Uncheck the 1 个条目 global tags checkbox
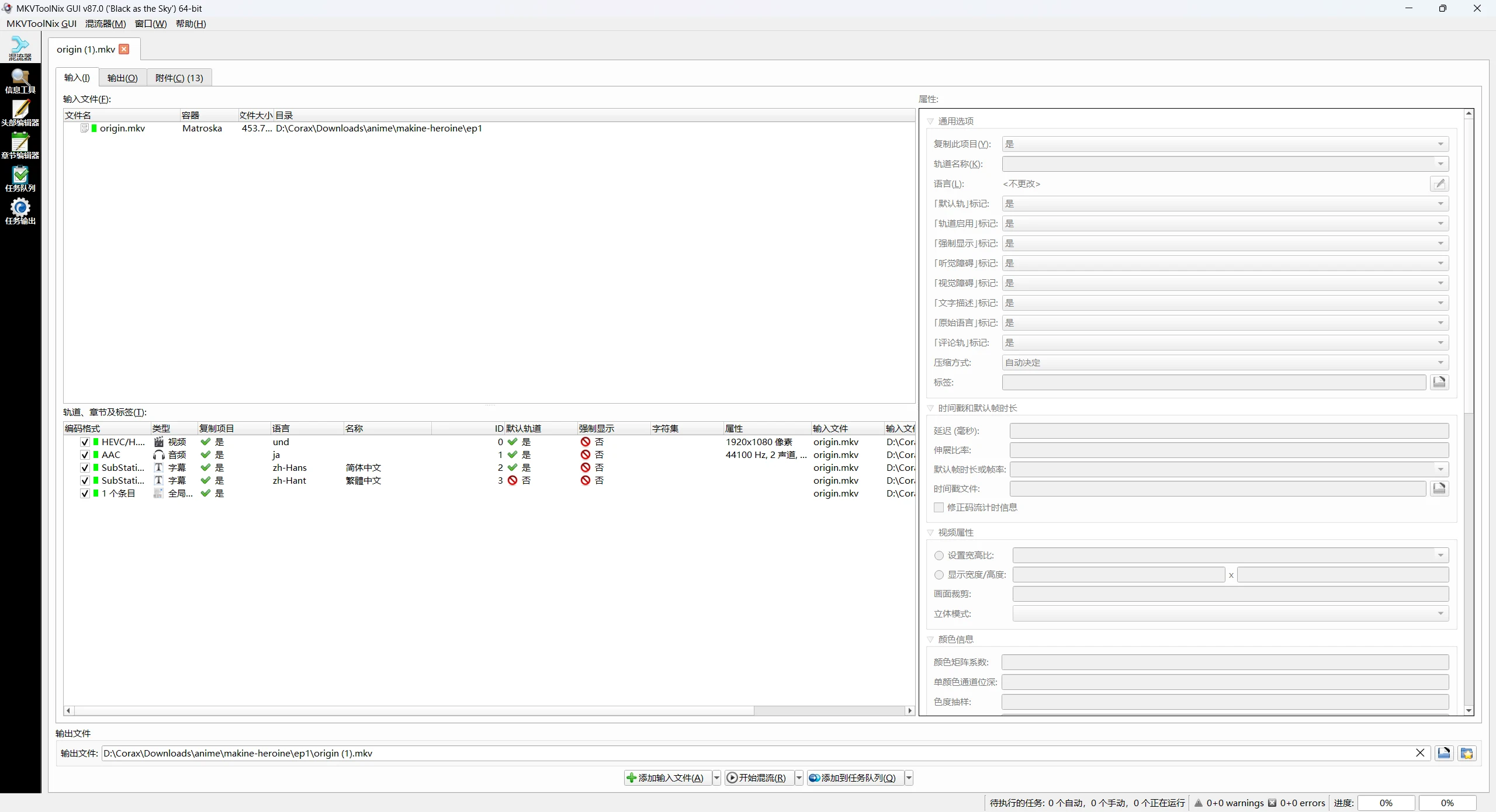Image resolution: width=1496 pixels, height=812 pixels. [85, 493]
